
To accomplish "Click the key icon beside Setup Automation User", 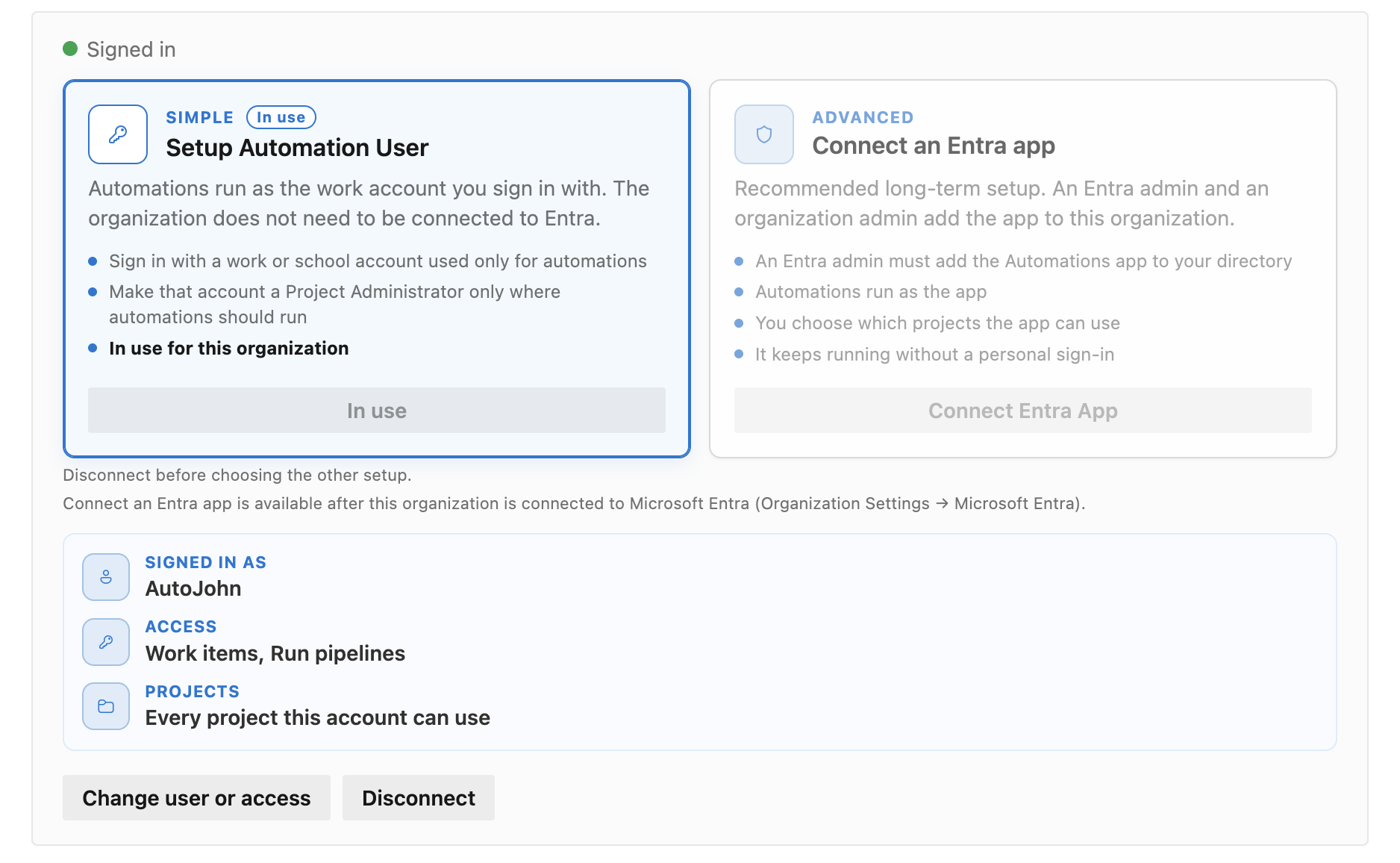I will [118, 134].
